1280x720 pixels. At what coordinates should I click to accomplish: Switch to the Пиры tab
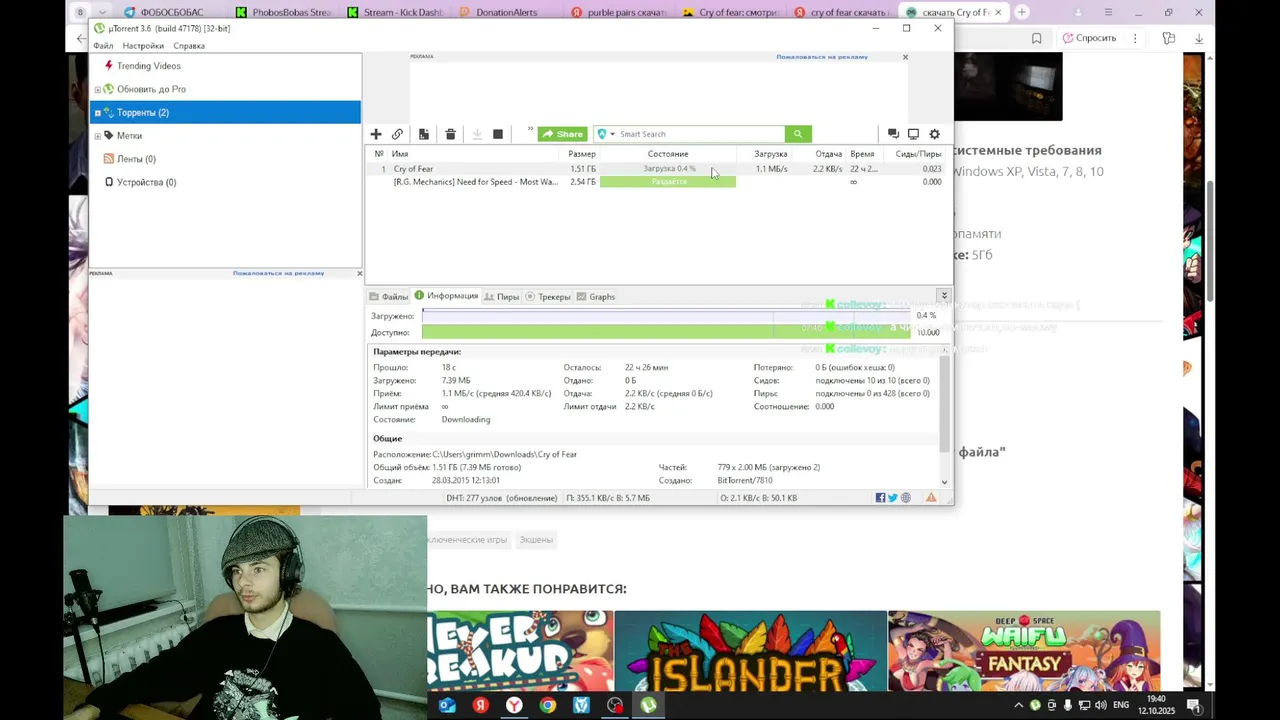coord(502,297)
